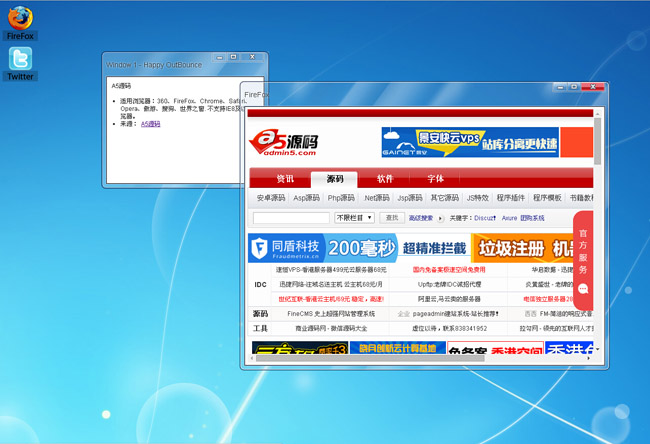Open the JS特效 category
This screenshot has height=444, width=650.
(x=478, y=198)
